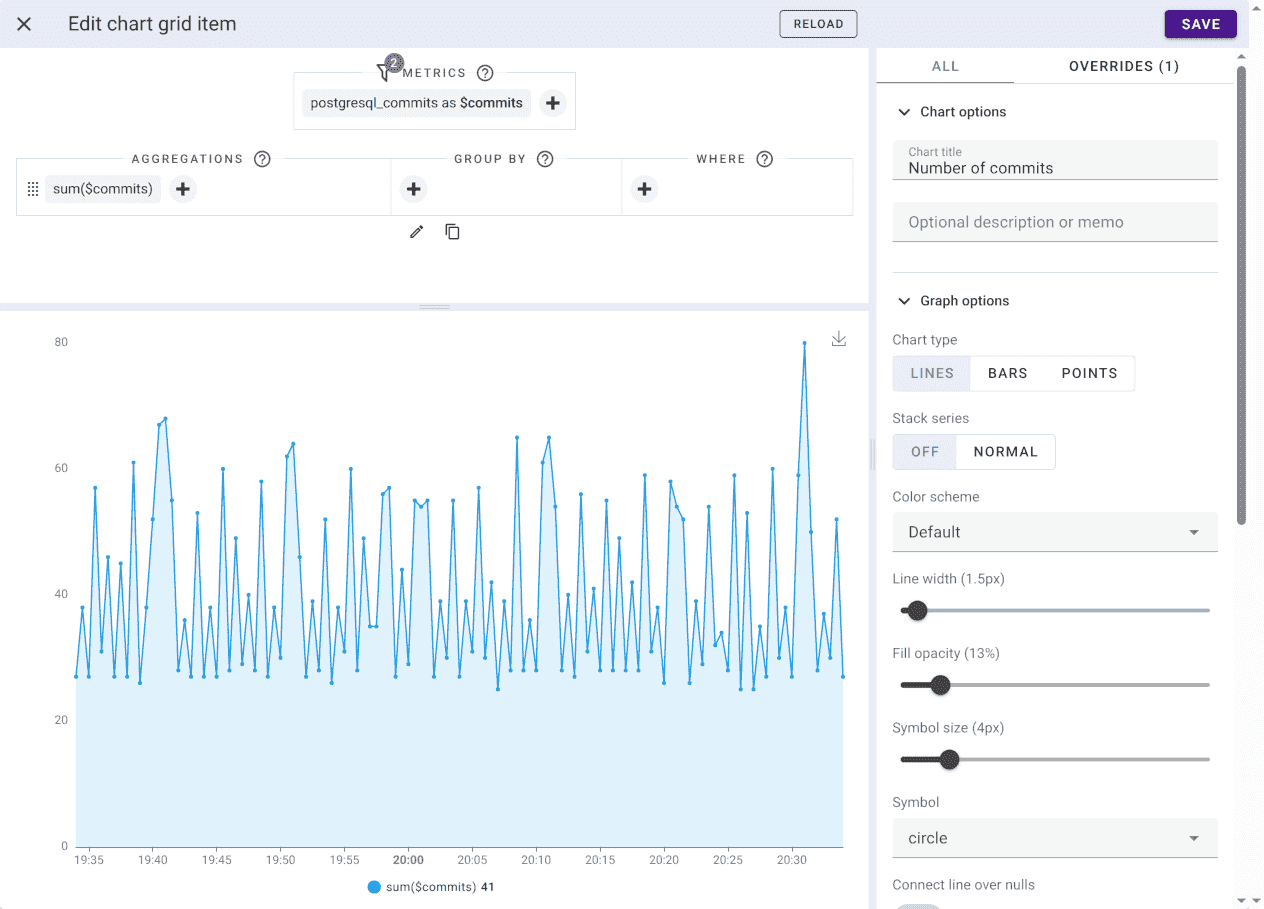Screen dimensions: 1264x909
Task: Switch chart type to Bars
Action: (1007, 373)
